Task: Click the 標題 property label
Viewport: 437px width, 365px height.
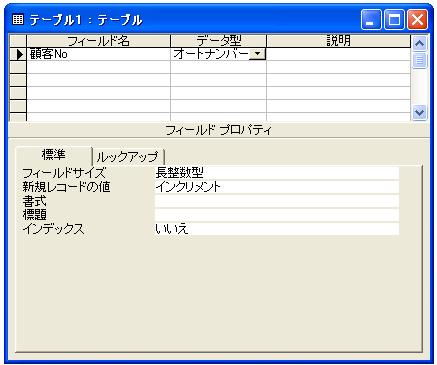Action: tap(34, 215)
